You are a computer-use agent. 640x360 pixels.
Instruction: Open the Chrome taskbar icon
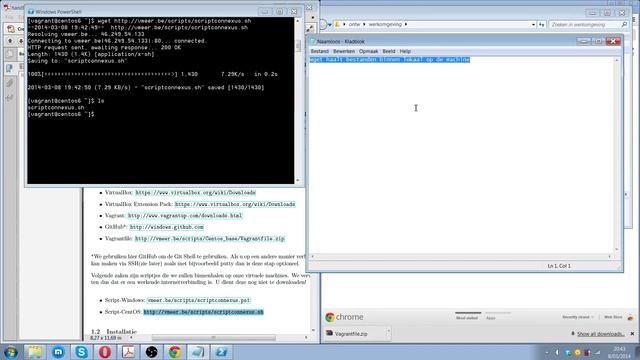click(175, 352)
